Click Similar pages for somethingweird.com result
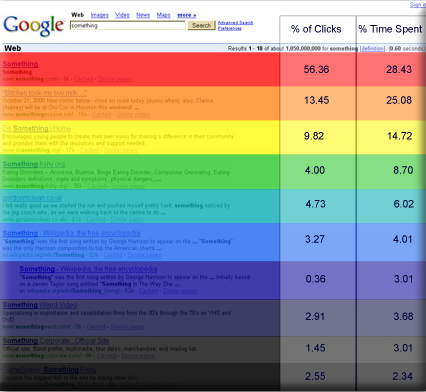Viewport: 426px width, 392px height. [128, 327]
